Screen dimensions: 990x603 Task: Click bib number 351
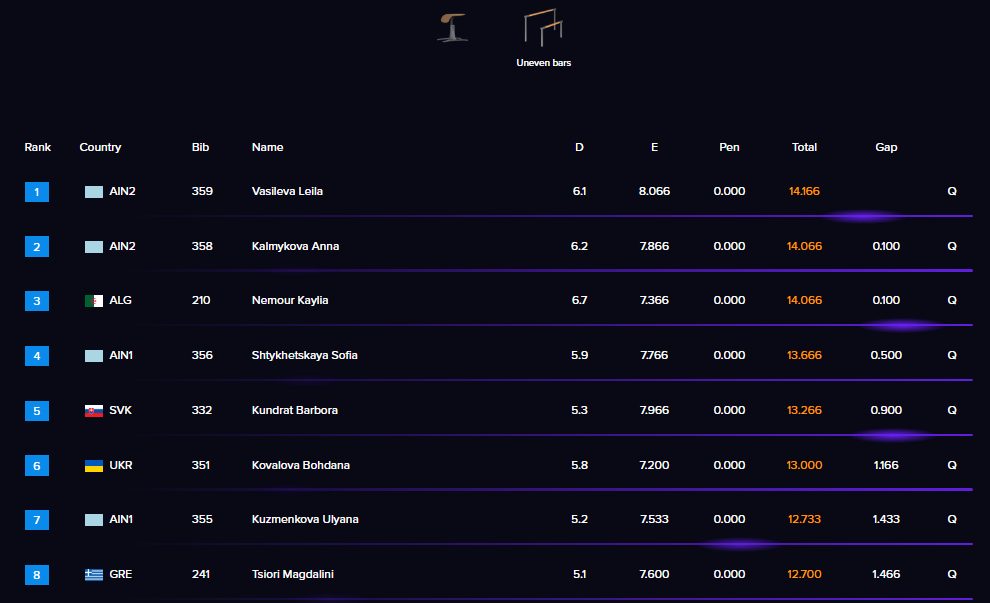(x=201, y=465)
